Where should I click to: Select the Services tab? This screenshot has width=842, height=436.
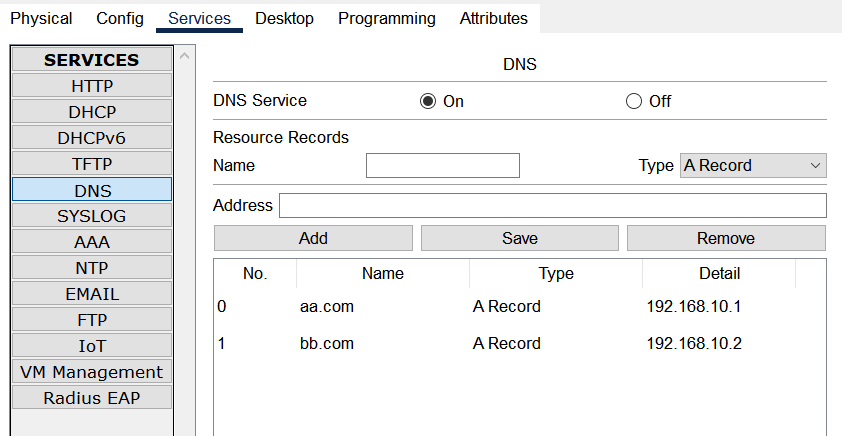point(199,18)
